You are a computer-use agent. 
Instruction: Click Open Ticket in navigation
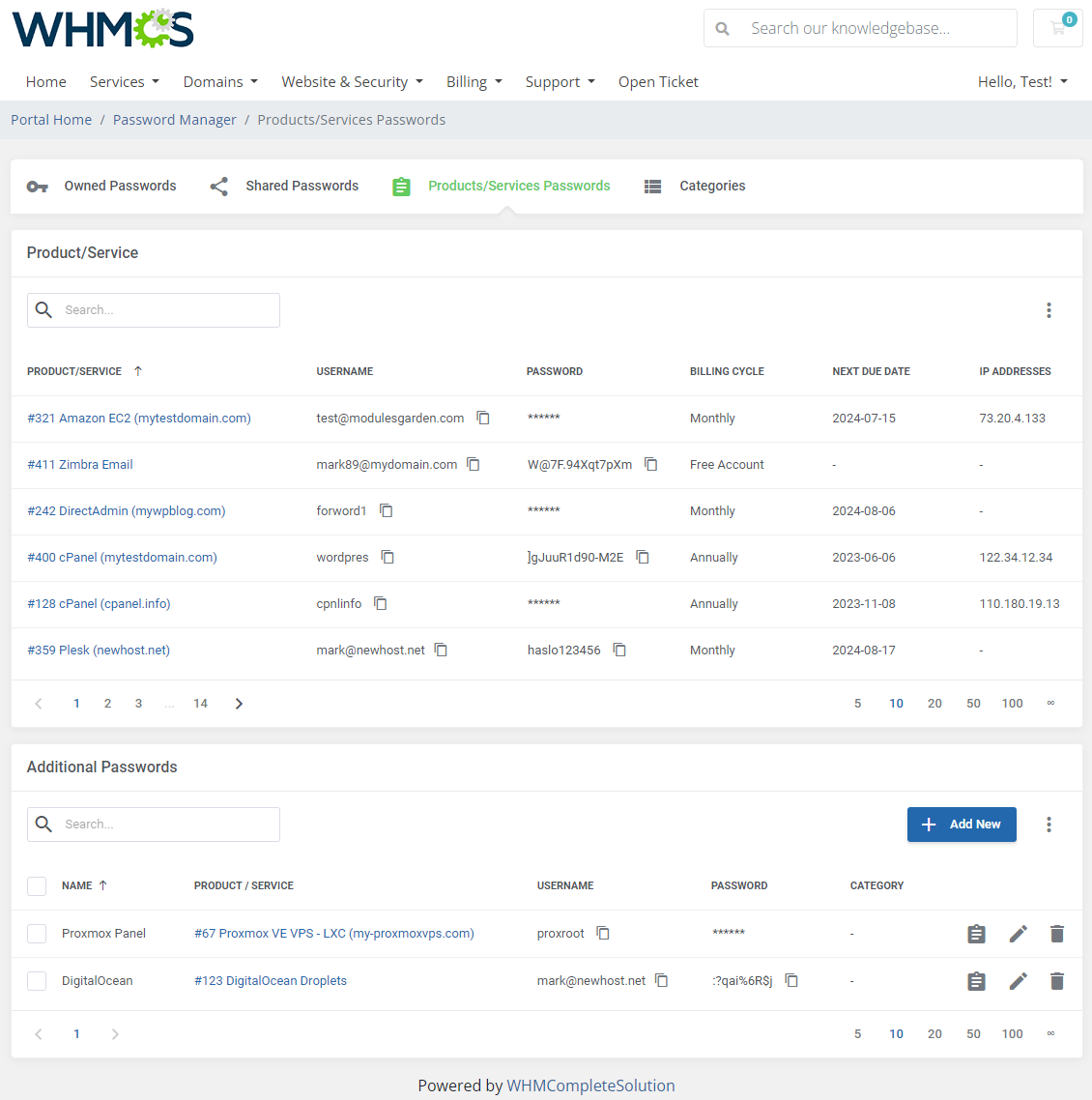tap(658, 82)
